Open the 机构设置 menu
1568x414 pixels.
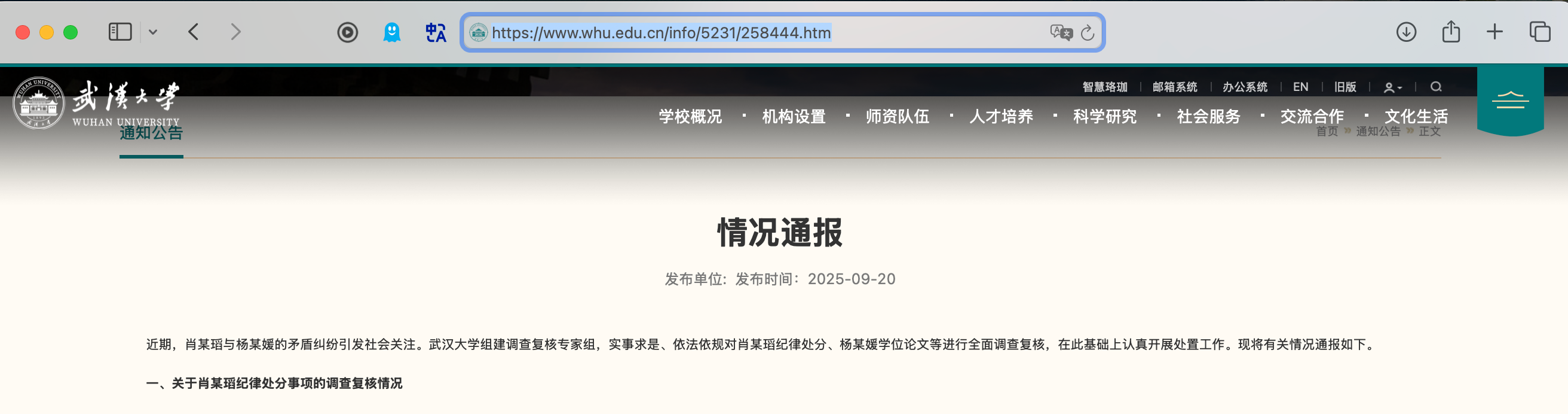(794, 116)
